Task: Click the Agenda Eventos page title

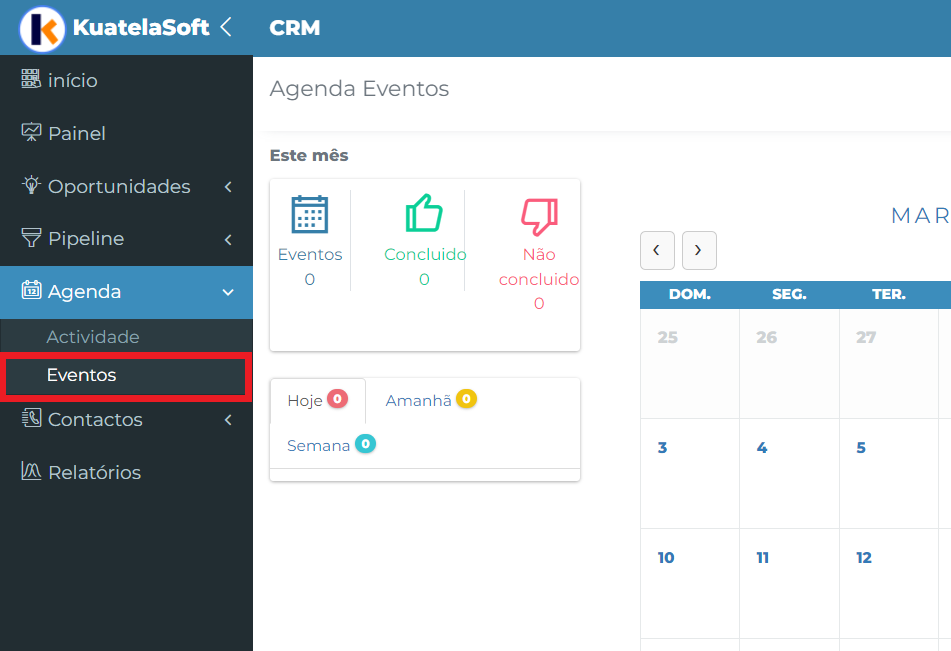Action: pyautogui.click(x=360, y=89)
